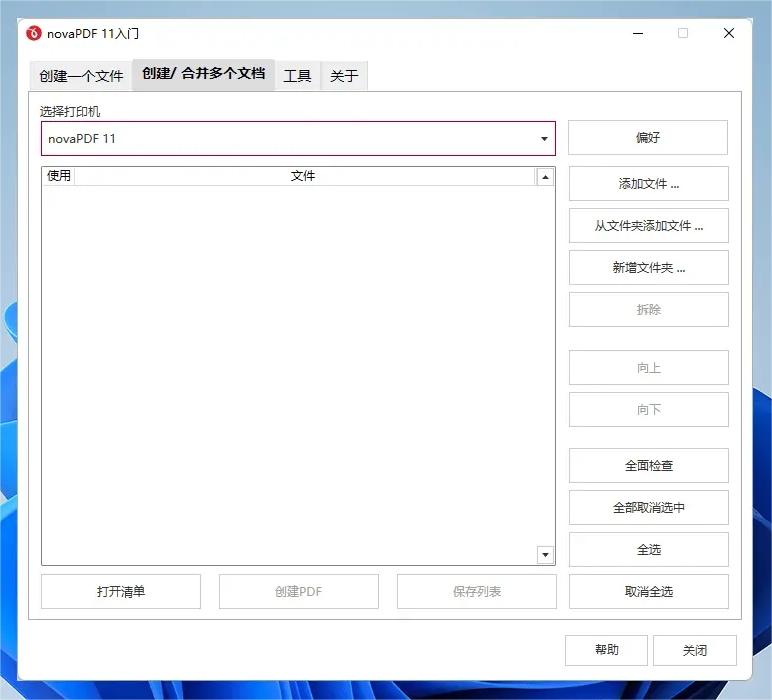Click the 向下 move down button
This screenshot has width=772, height=700.
click(x=648, y=409)
